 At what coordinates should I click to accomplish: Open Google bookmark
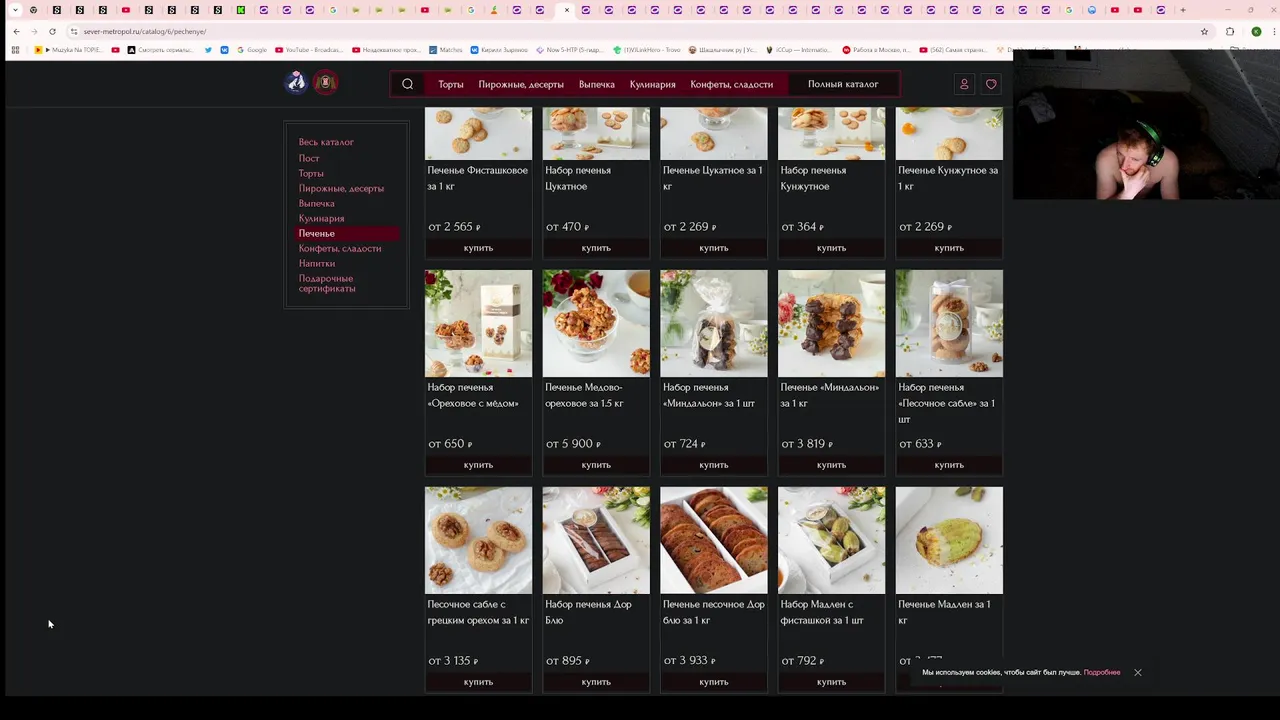coord(251,49)
